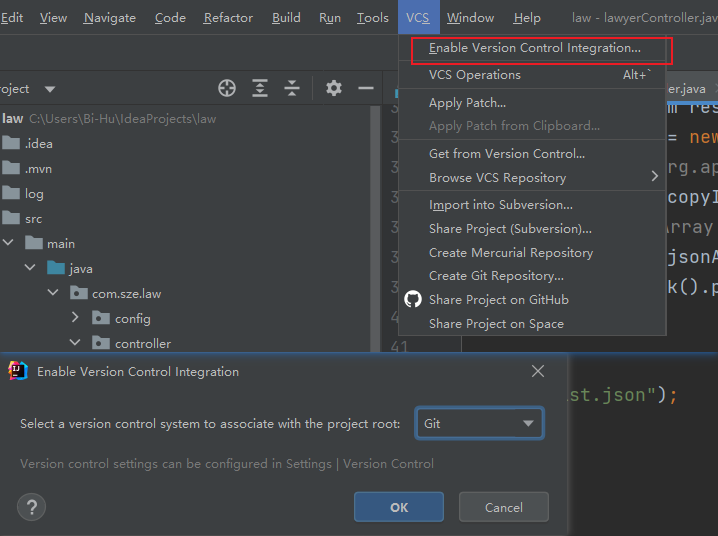Click the Expand All icon in Project panel
Screen dimensions: 718x536
click(x=260, y=88)
